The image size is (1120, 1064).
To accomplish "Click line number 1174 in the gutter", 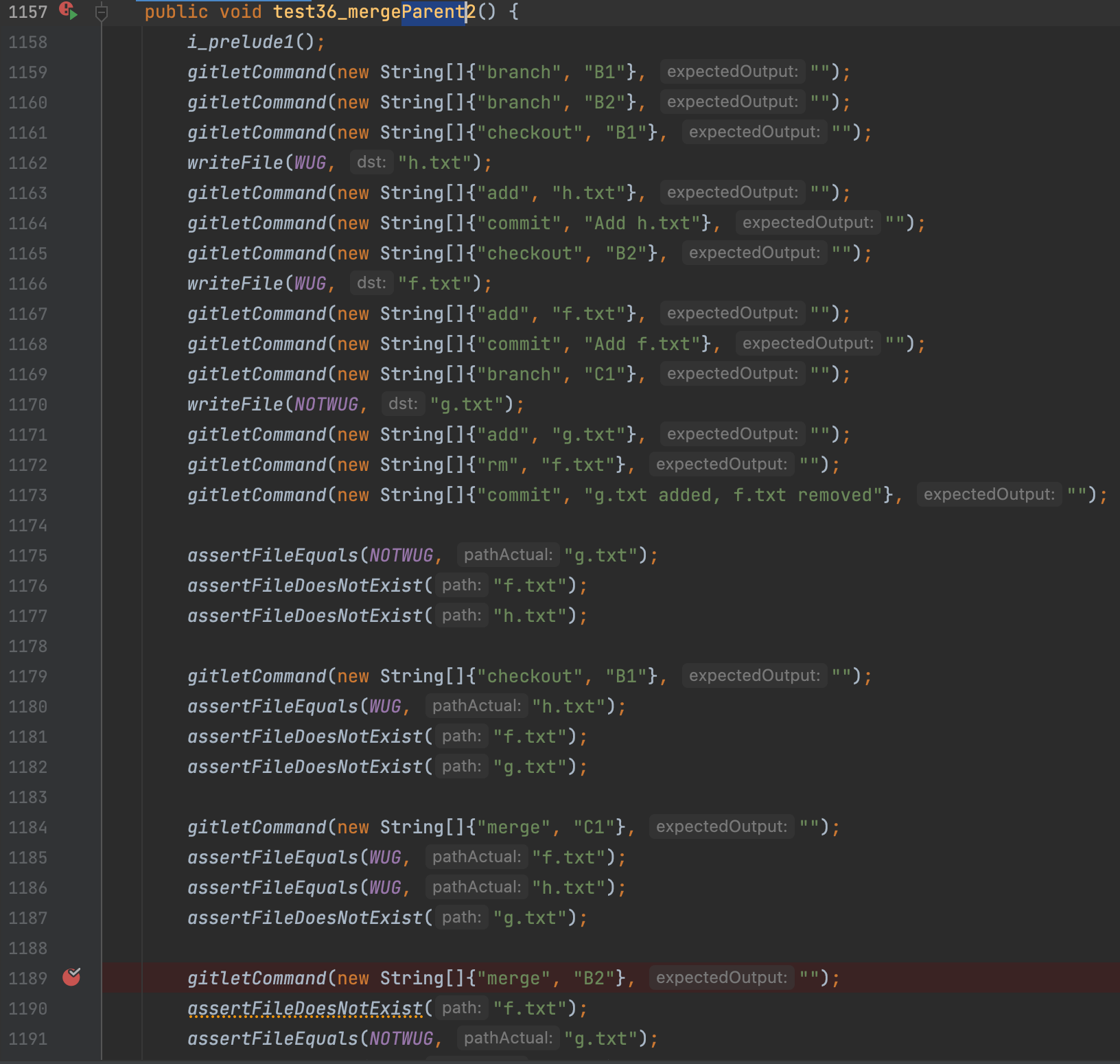I will pyautogui.click(x=28, y=525).
